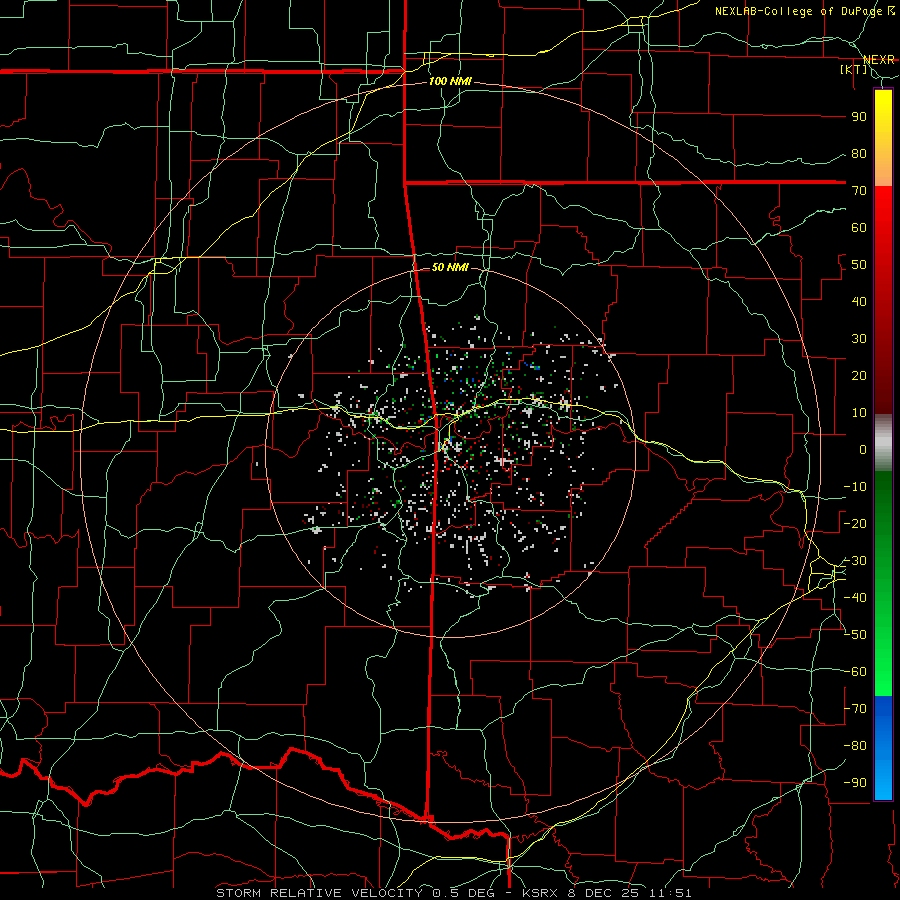Viewport: 900px width, 900px height.
Task: Click the -20 value on velocity scale
Action: 855,523
